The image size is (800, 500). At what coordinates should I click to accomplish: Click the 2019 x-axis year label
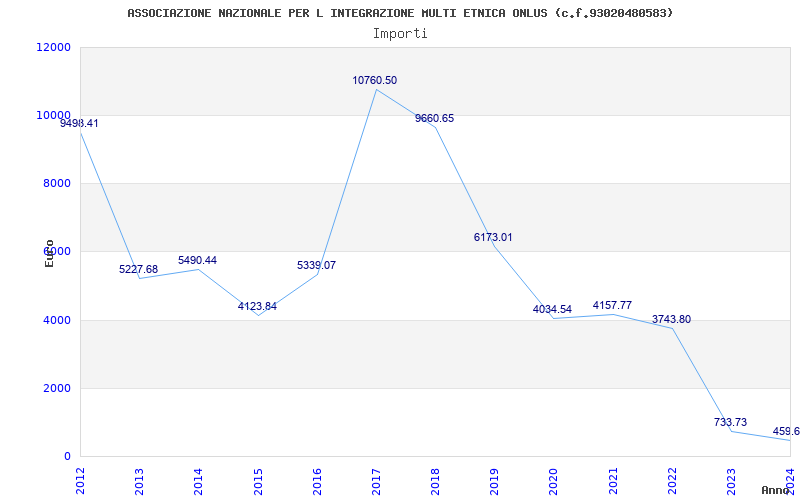coord(494,481)
